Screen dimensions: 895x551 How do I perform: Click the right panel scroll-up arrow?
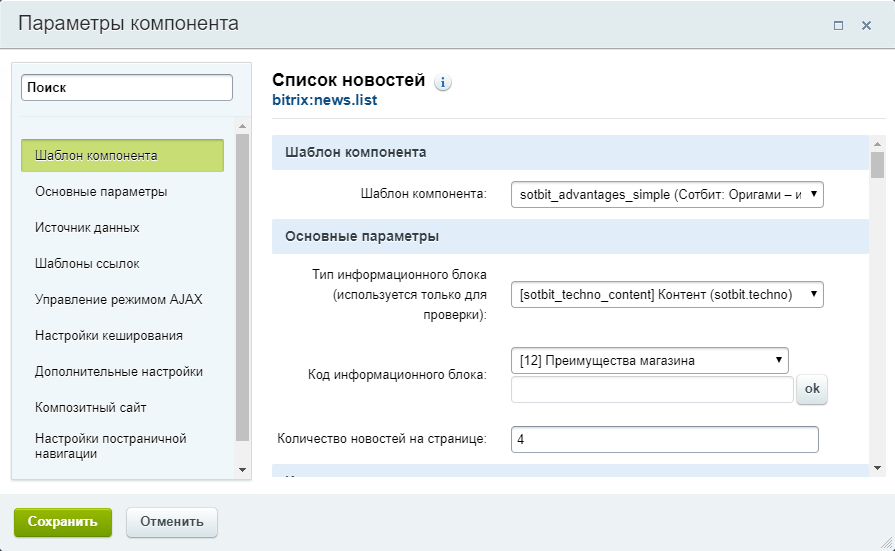pyautogui.click(x=877, y=143)
